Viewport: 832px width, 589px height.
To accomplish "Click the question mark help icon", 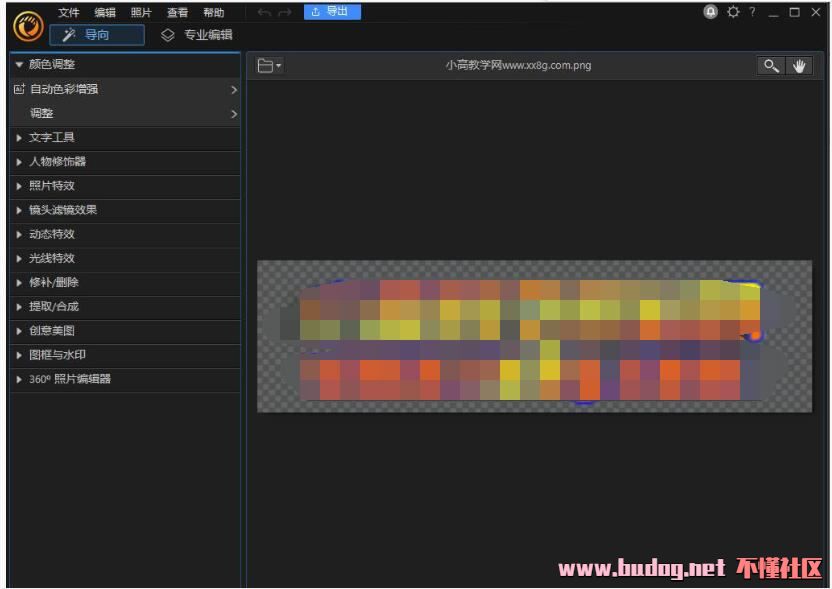I will tap(752, 12).
